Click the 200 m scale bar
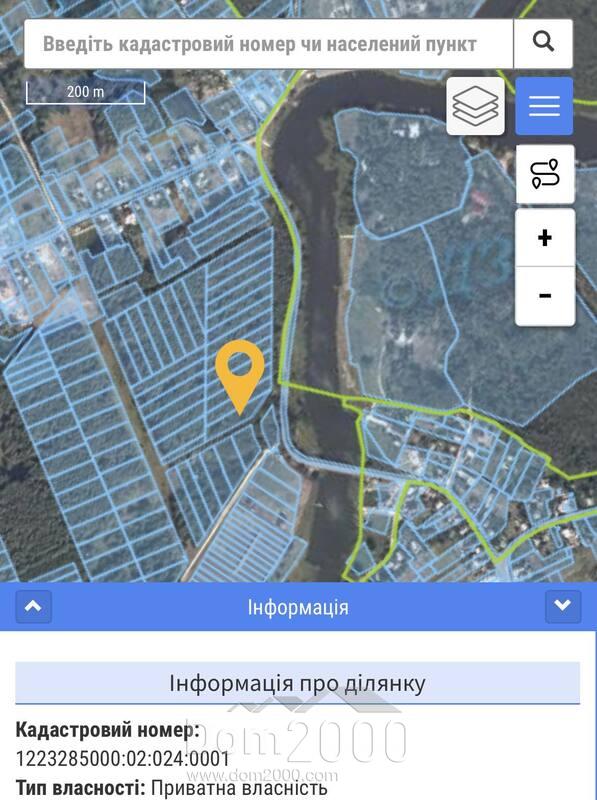The image size is (597, 800). (86, 92)
